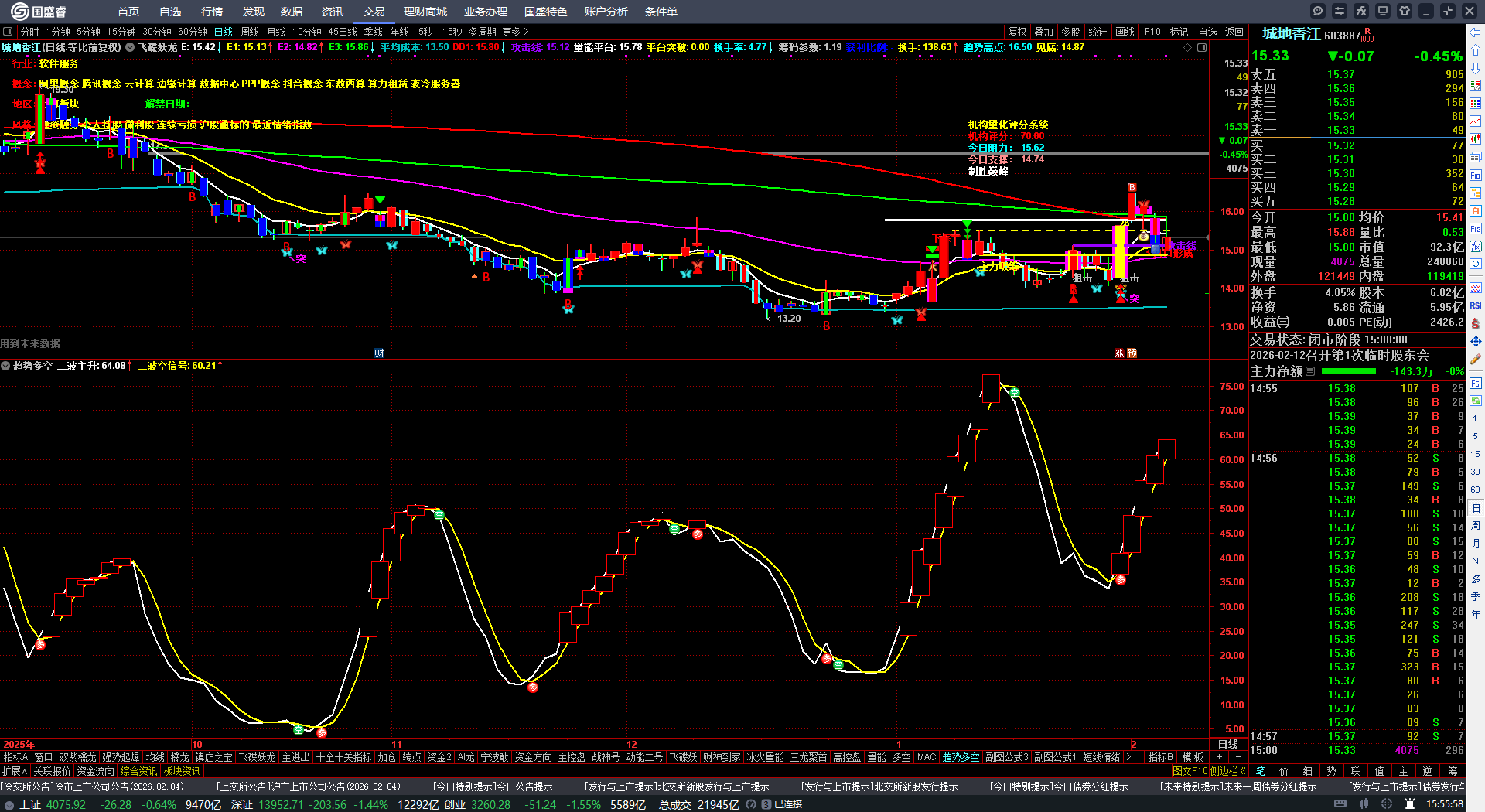Open the 资金流向 link
This screenshot has height=812, width=1485.
click(x=96, y=771)
